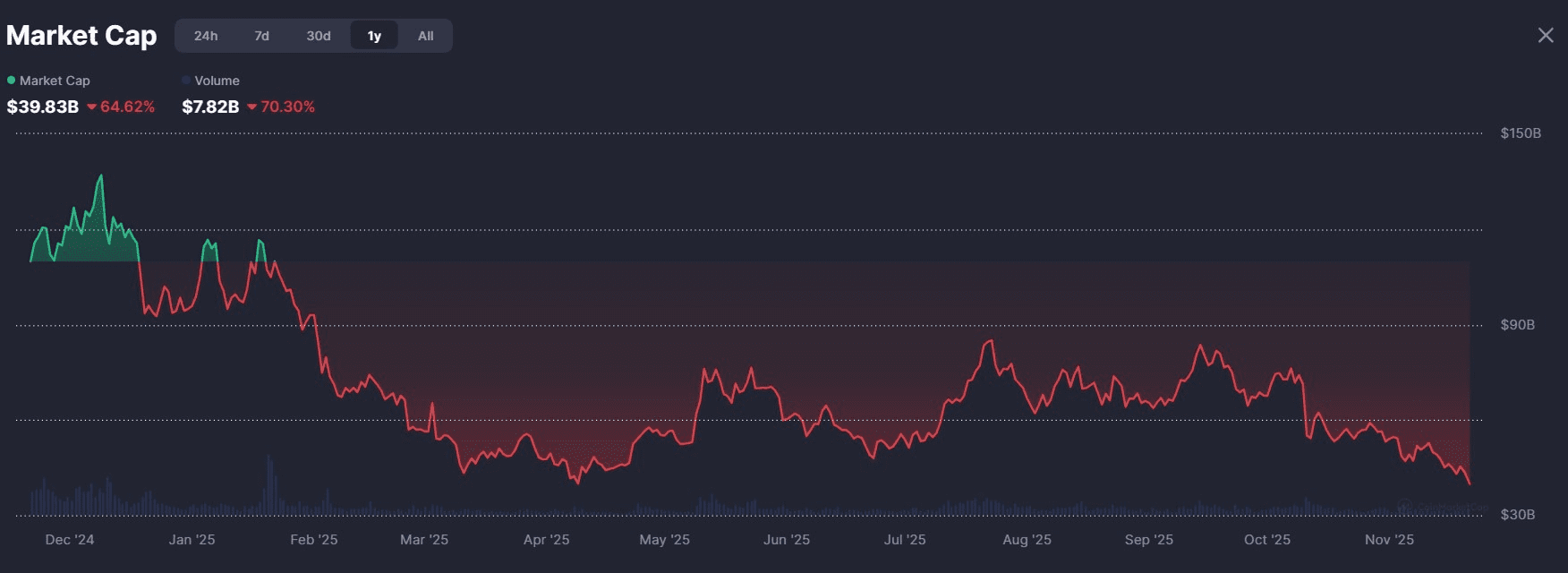Choose the 30d range tab
Viewport: 1568px width, 573px height.
point(319,36)
